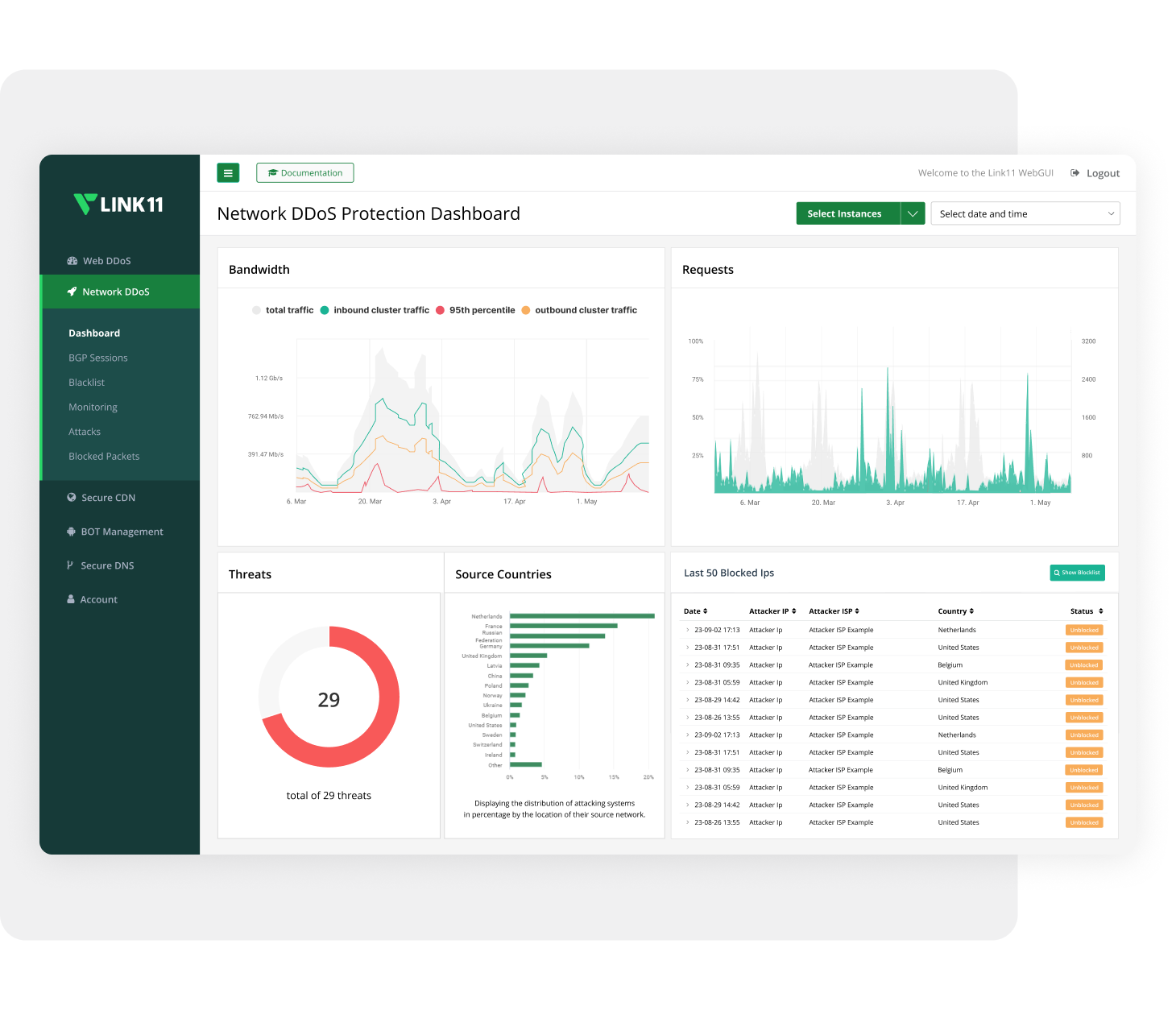
Task: Toggle the total traffic legend series
Action: 283,310
